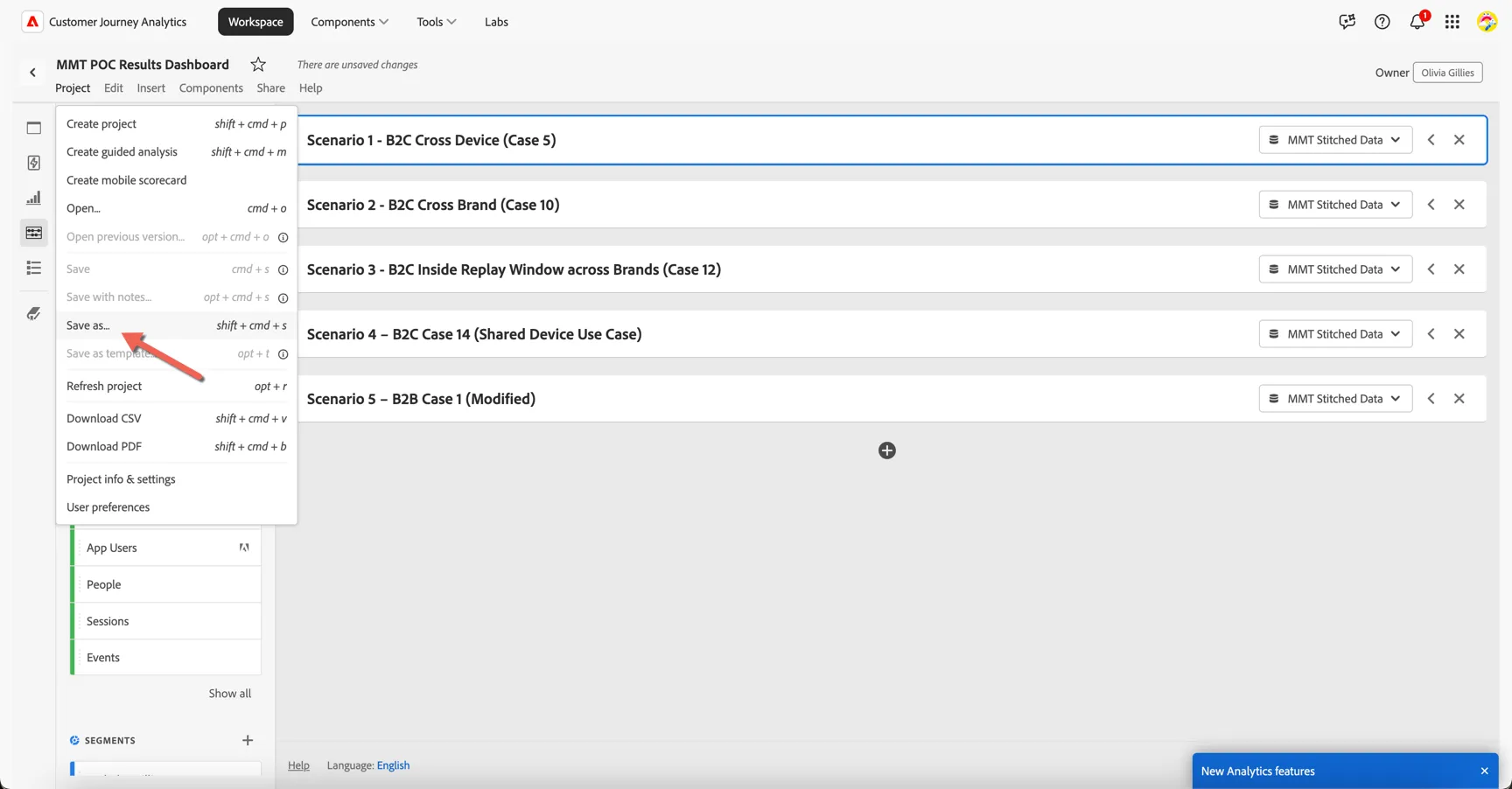The height and width of the screenshot is (789, 1512).
Task: Switch to the Workspace tab
Action: [255, 22]
